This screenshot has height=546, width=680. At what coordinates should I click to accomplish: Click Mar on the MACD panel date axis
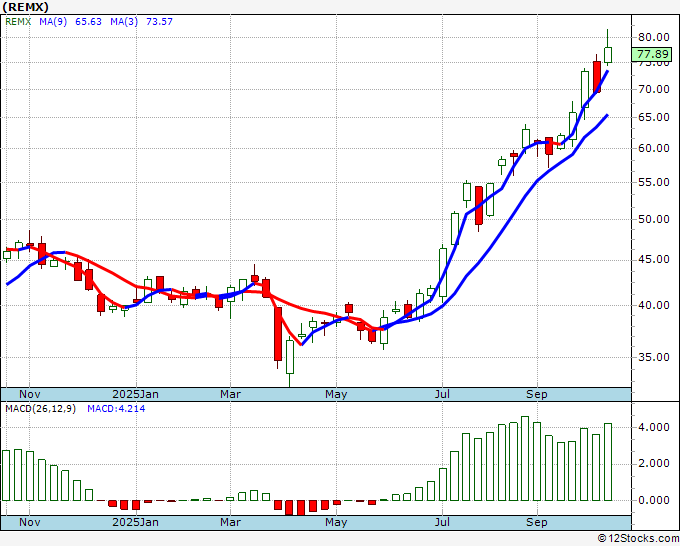pos(230,522)
